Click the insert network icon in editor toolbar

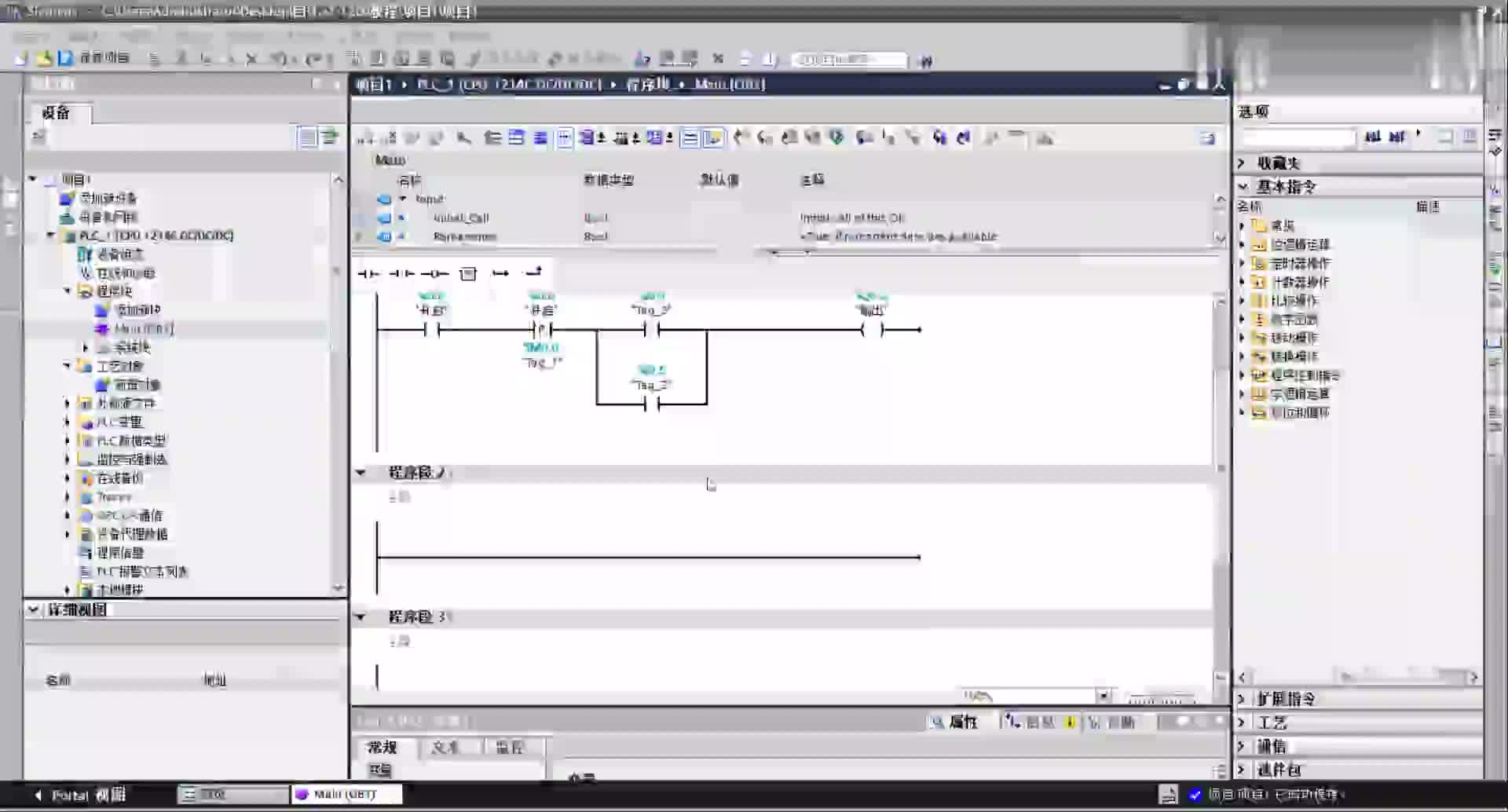click(365, 139)
